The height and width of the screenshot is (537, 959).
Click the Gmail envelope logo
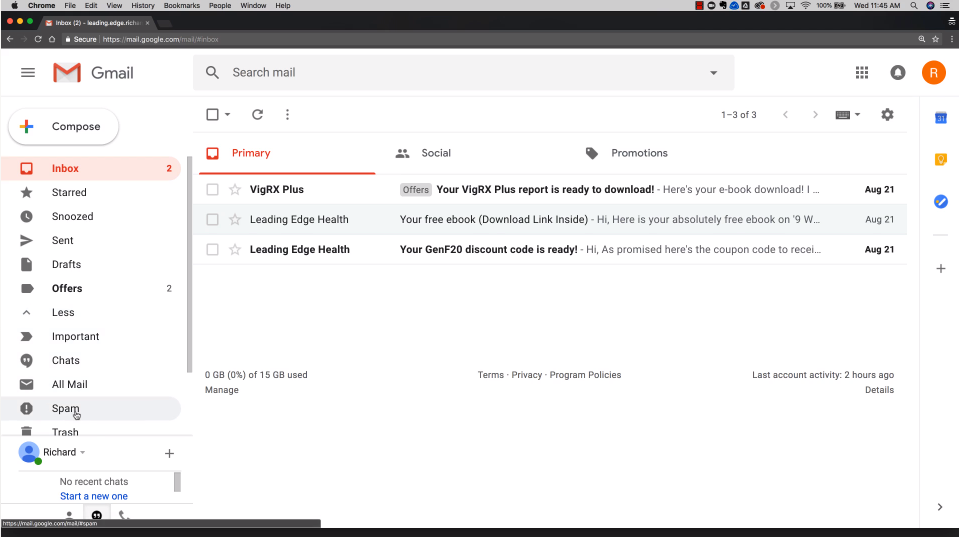67,73
